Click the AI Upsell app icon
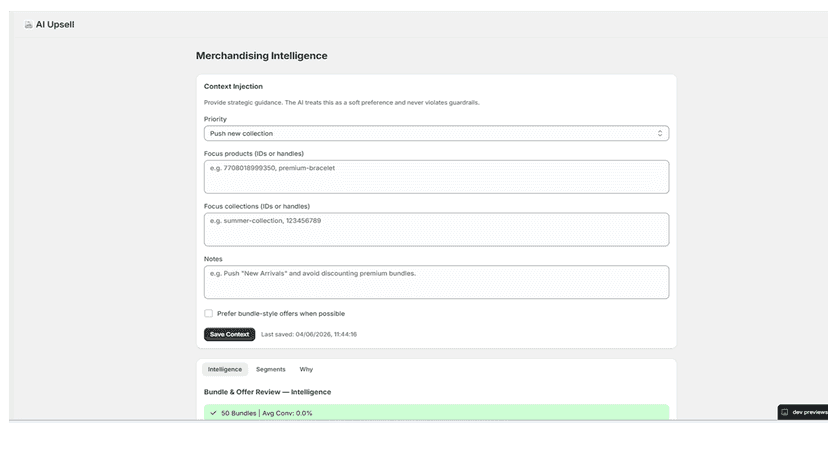 tap(28, 25)
